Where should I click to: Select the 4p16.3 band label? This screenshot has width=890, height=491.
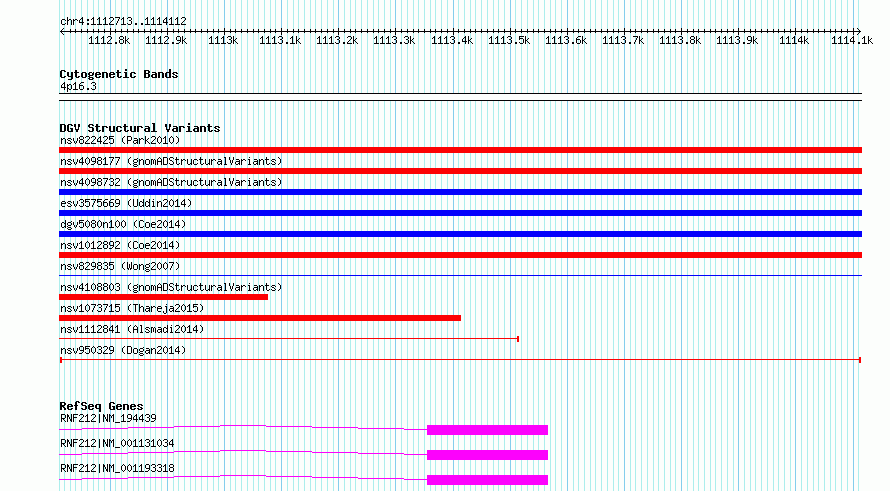pyautogui.click(x=78, y=86)
